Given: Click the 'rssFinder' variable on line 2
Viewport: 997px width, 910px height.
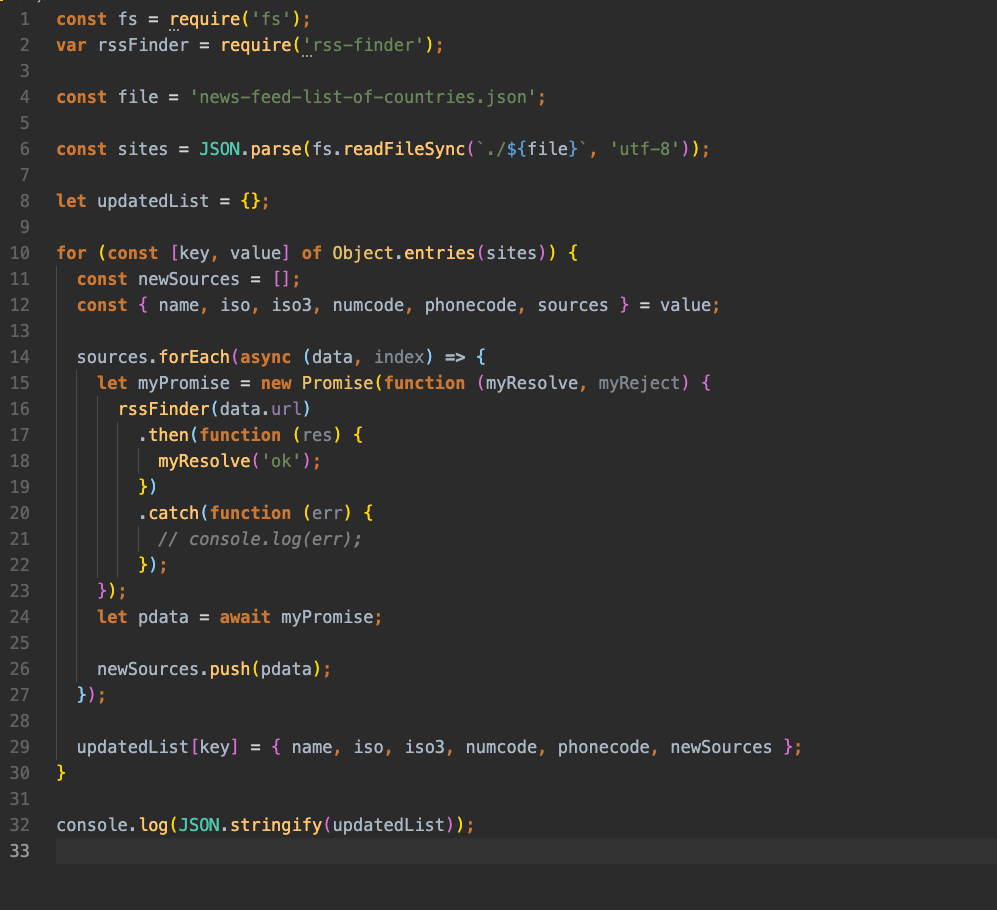Looking at the screenshot, I should click(143, 45).
